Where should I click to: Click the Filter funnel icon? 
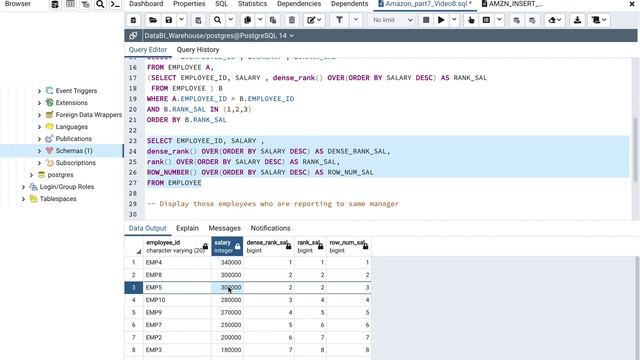coord(339,20)
